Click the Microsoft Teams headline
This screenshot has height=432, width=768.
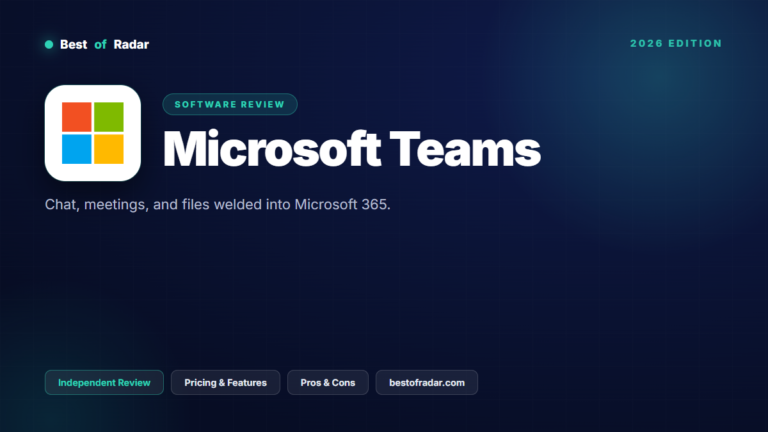[x=352, y=149]
